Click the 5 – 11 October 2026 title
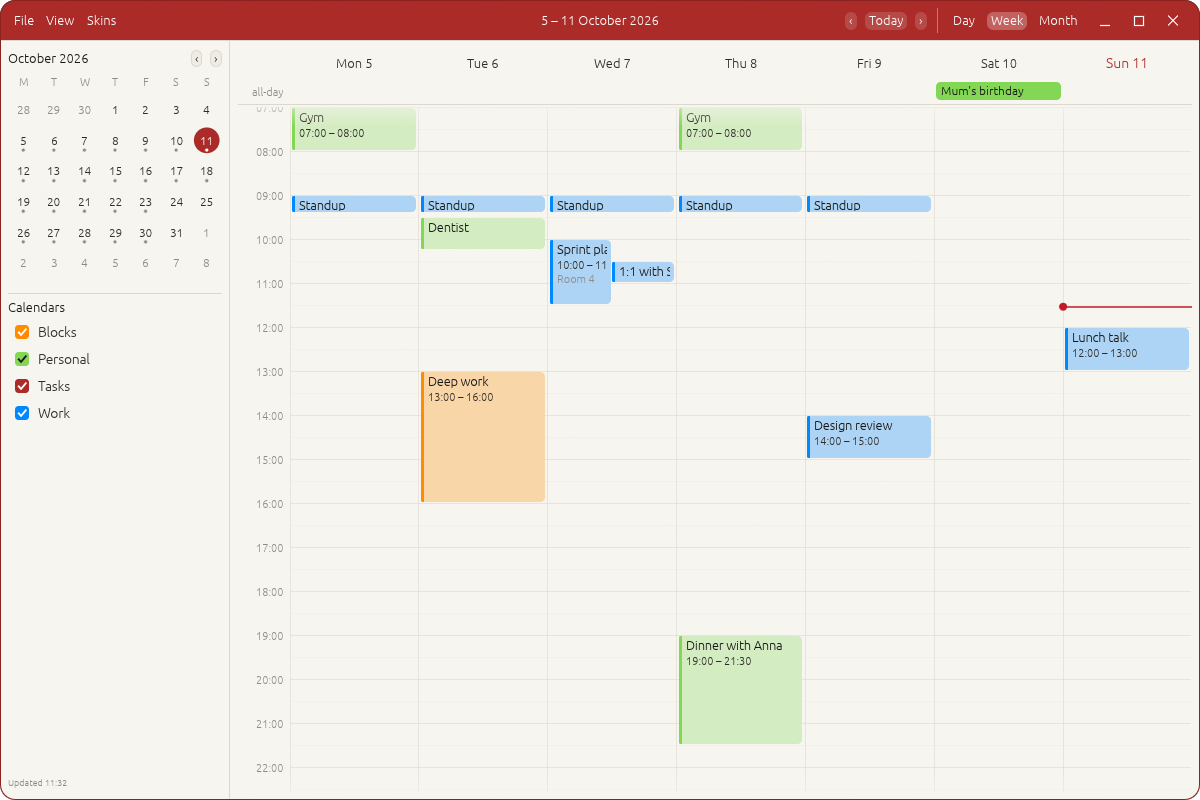1200x800 pixels. 600,21
